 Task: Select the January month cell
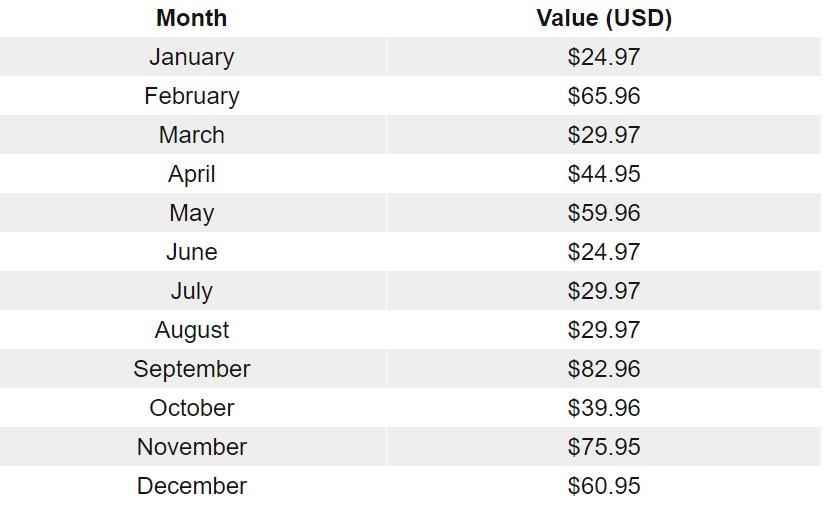tap(192, 57)
